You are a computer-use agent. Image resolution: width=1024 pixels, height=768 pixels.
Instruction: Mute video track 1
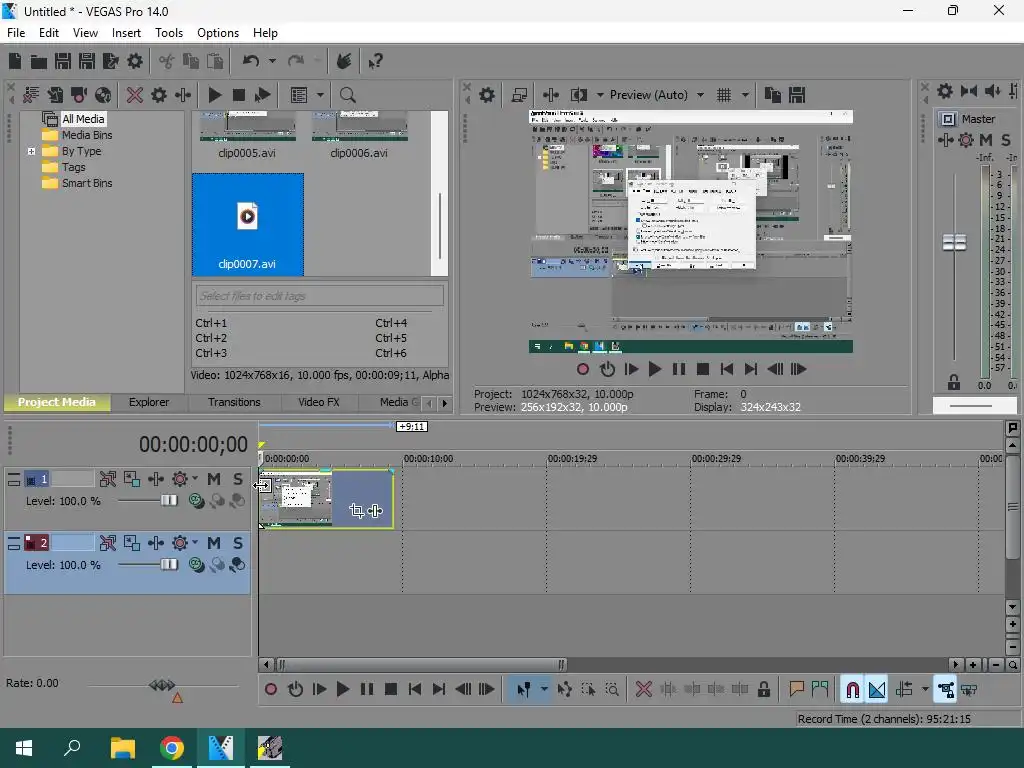[x=214, y=479]
